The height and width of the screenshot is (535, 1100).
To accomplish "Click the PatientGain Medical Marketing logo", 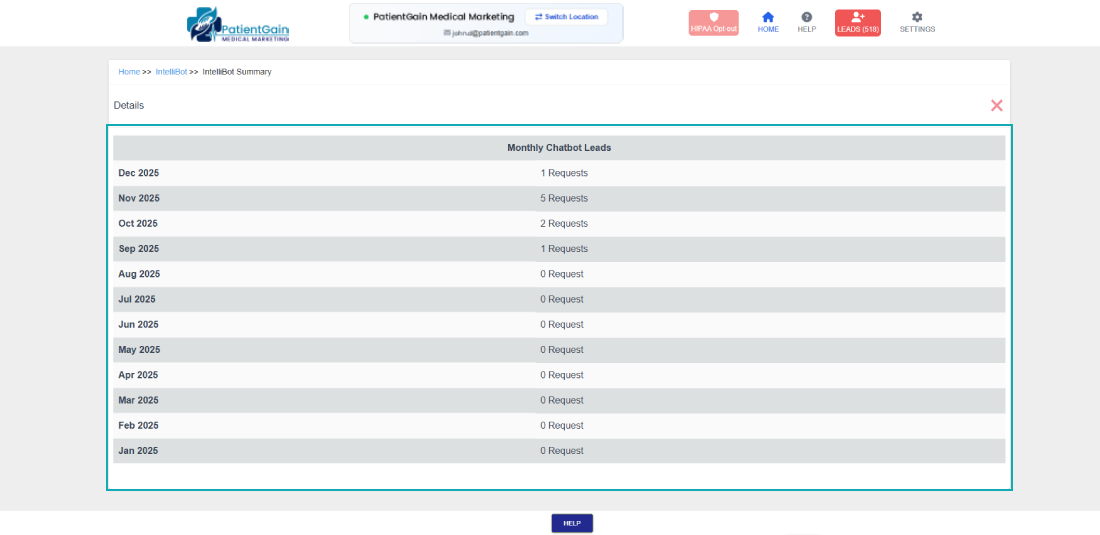I will tap(238, 25).
